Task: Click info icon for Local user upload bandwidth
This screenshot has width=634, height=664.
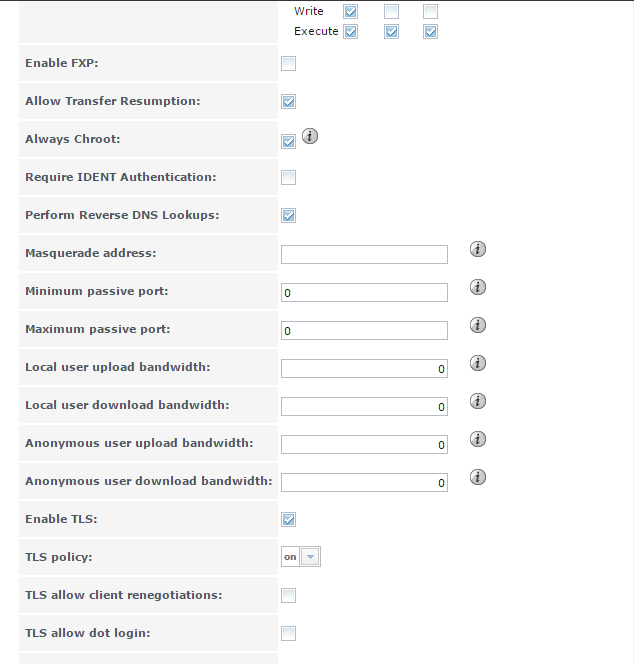Action: coord(478,363)
